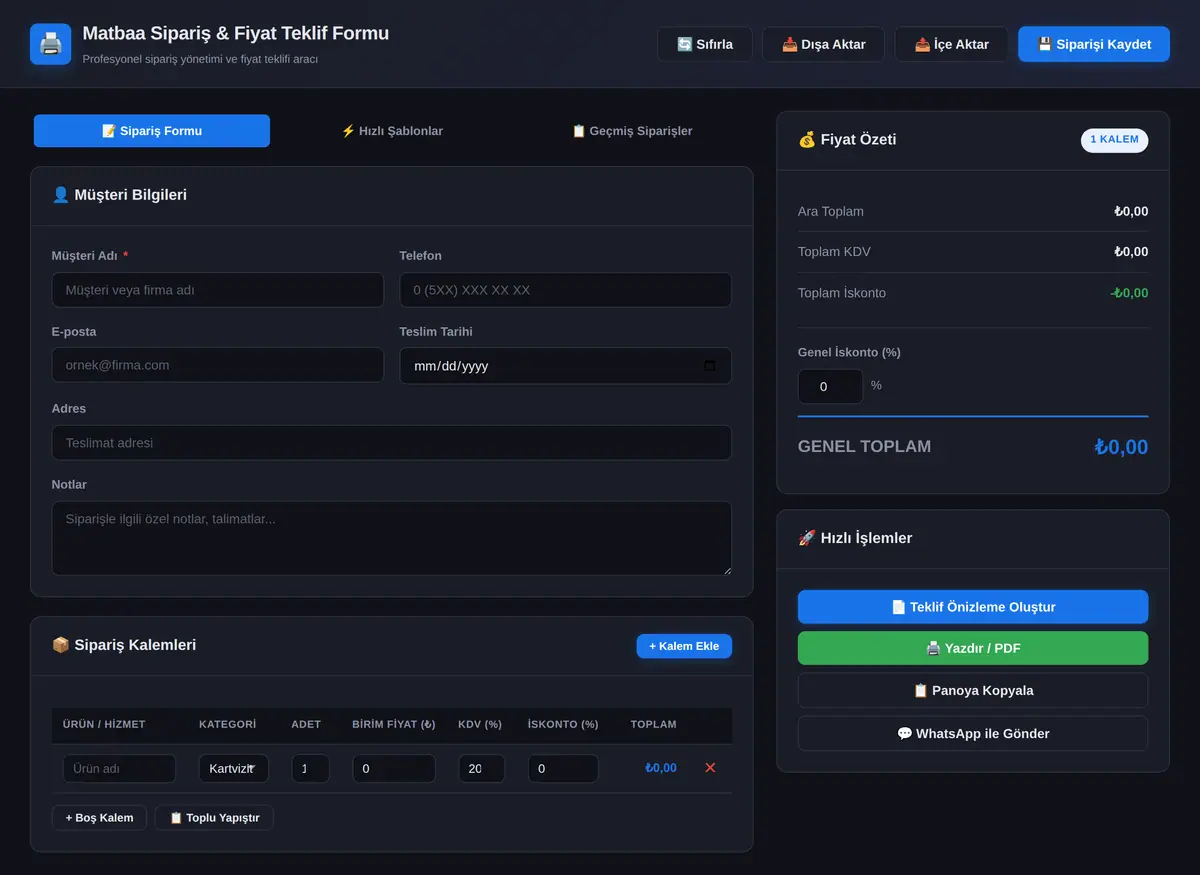Click the Toplam KDV label
Image resolution: width=1200 pixels, height=875 pixels.
coord(834,252)
